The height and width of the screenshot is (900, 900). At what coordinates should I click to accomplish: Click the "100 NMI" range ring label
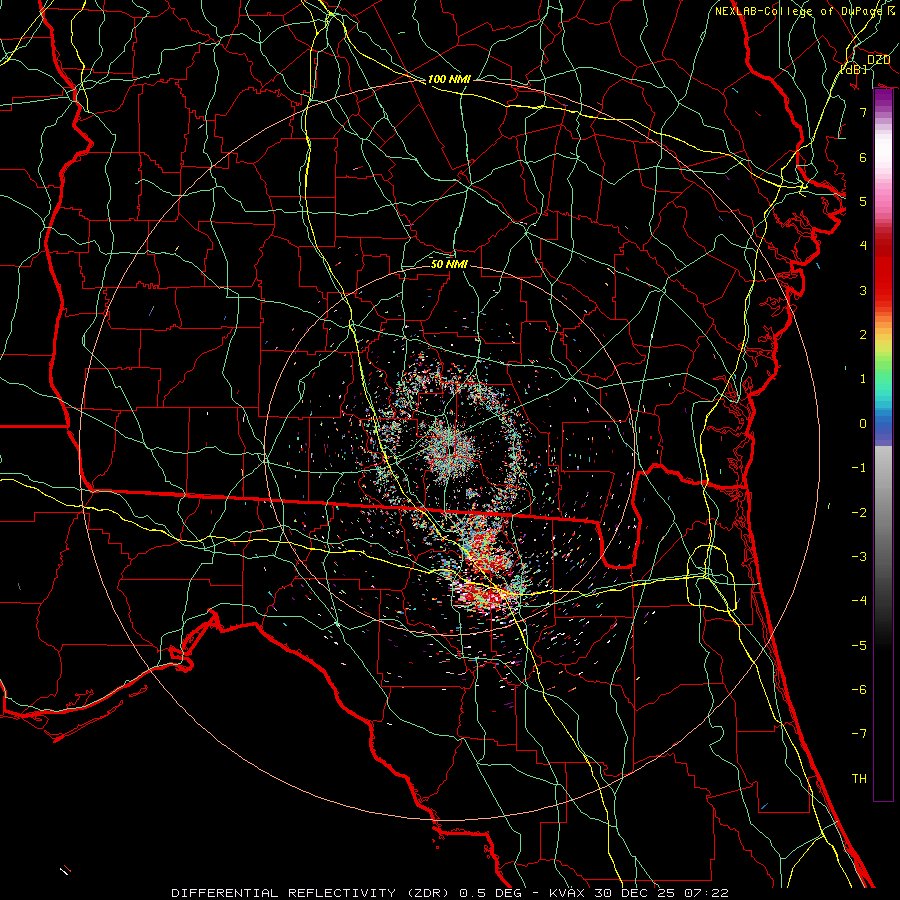[449, 79]
